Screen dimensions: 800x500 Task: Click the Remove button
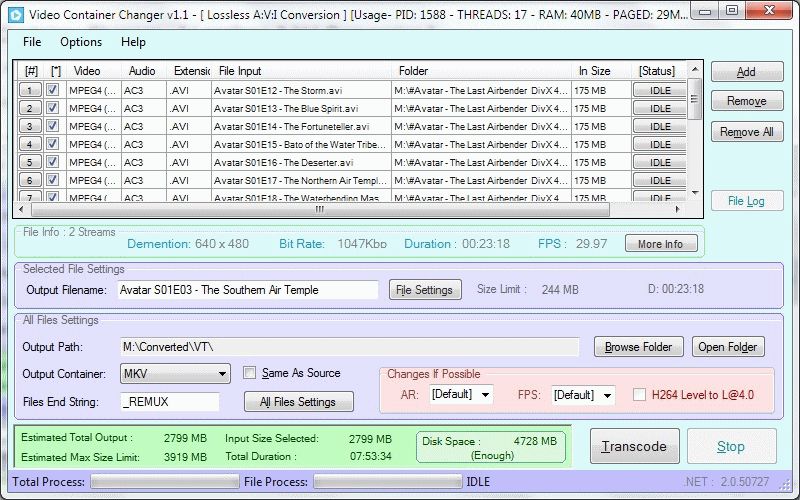click(x=747, y=101)
